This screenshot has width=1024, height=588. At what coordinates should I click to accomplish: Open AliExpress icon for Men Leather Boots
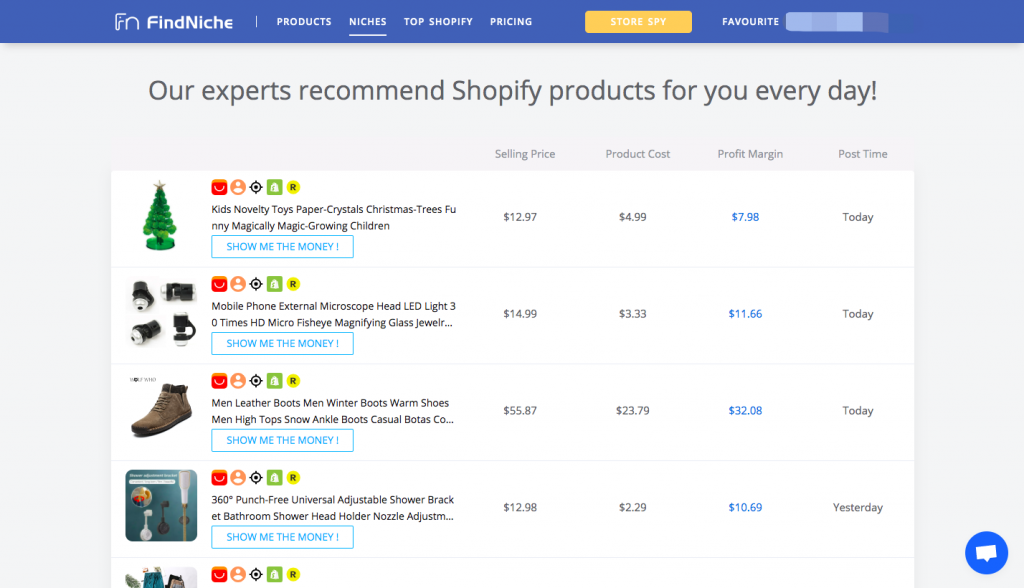pyautogui.click(x=219, y=381)
